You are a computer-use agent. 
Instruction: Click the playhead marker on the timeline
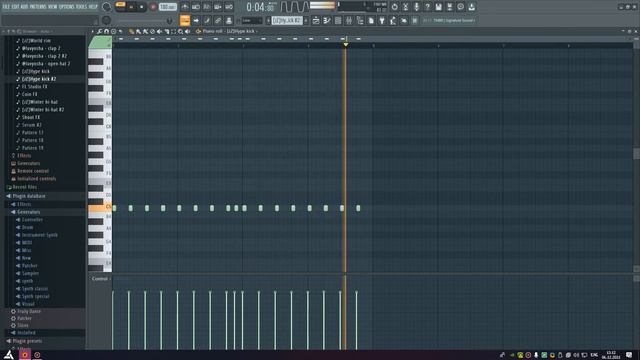(x=345, y=44)
